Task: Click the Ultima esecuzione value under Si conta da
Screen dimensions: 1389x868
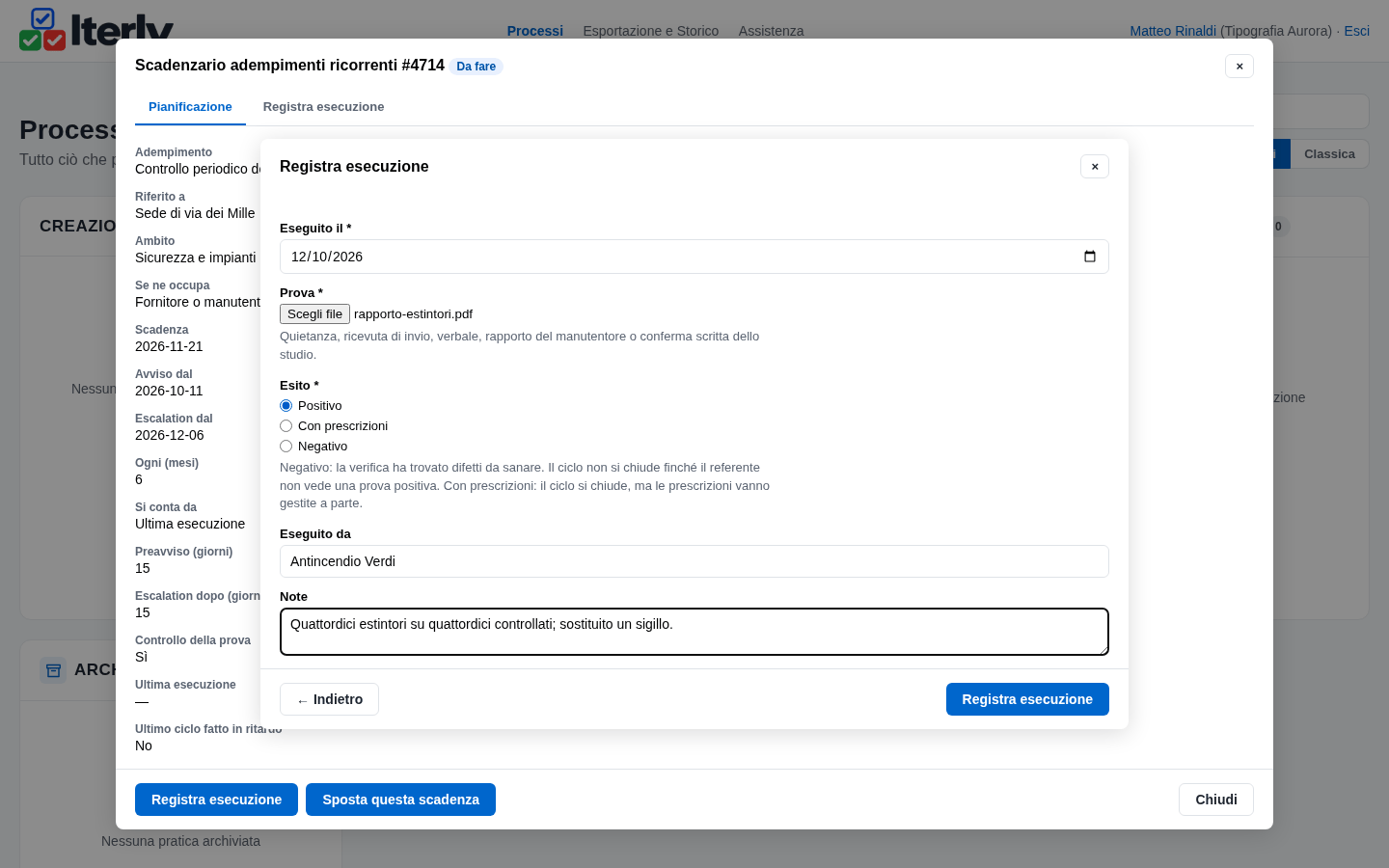Action: pos(190,524)
